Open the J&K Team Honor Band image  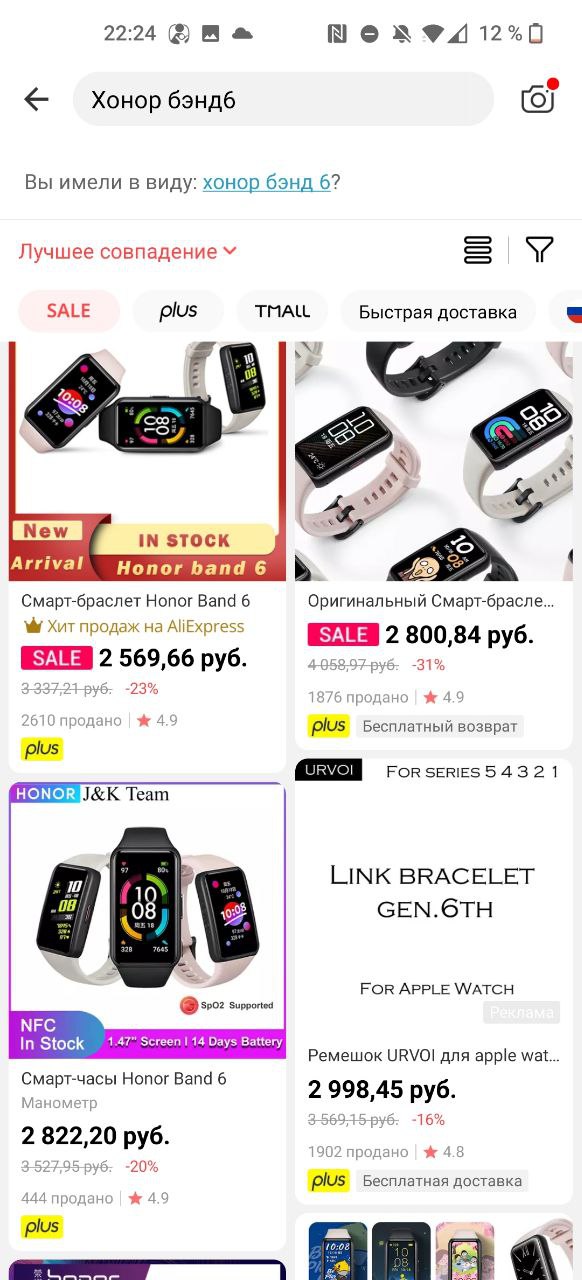click(148, 920)
